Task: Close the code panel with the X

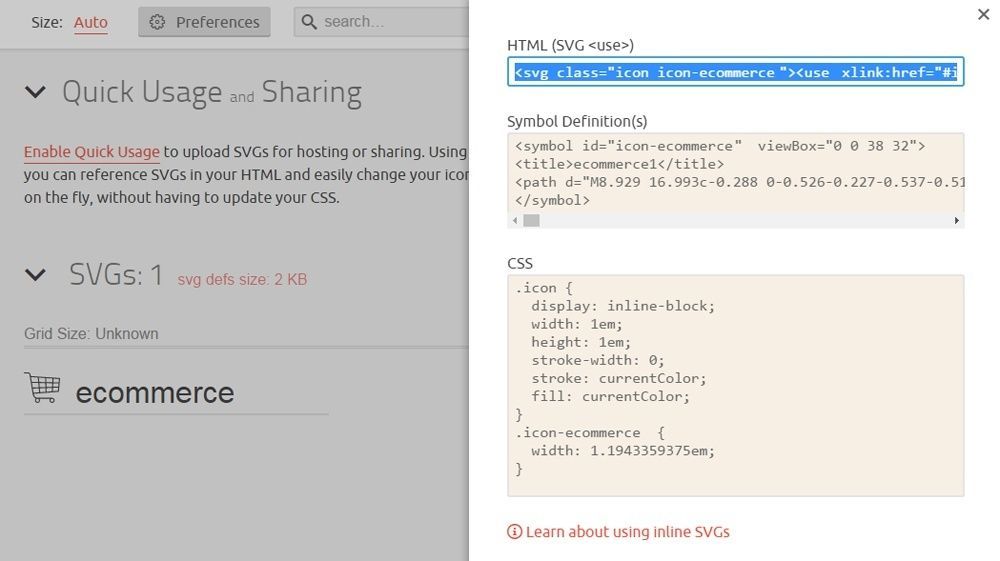Action: (983, 14)
